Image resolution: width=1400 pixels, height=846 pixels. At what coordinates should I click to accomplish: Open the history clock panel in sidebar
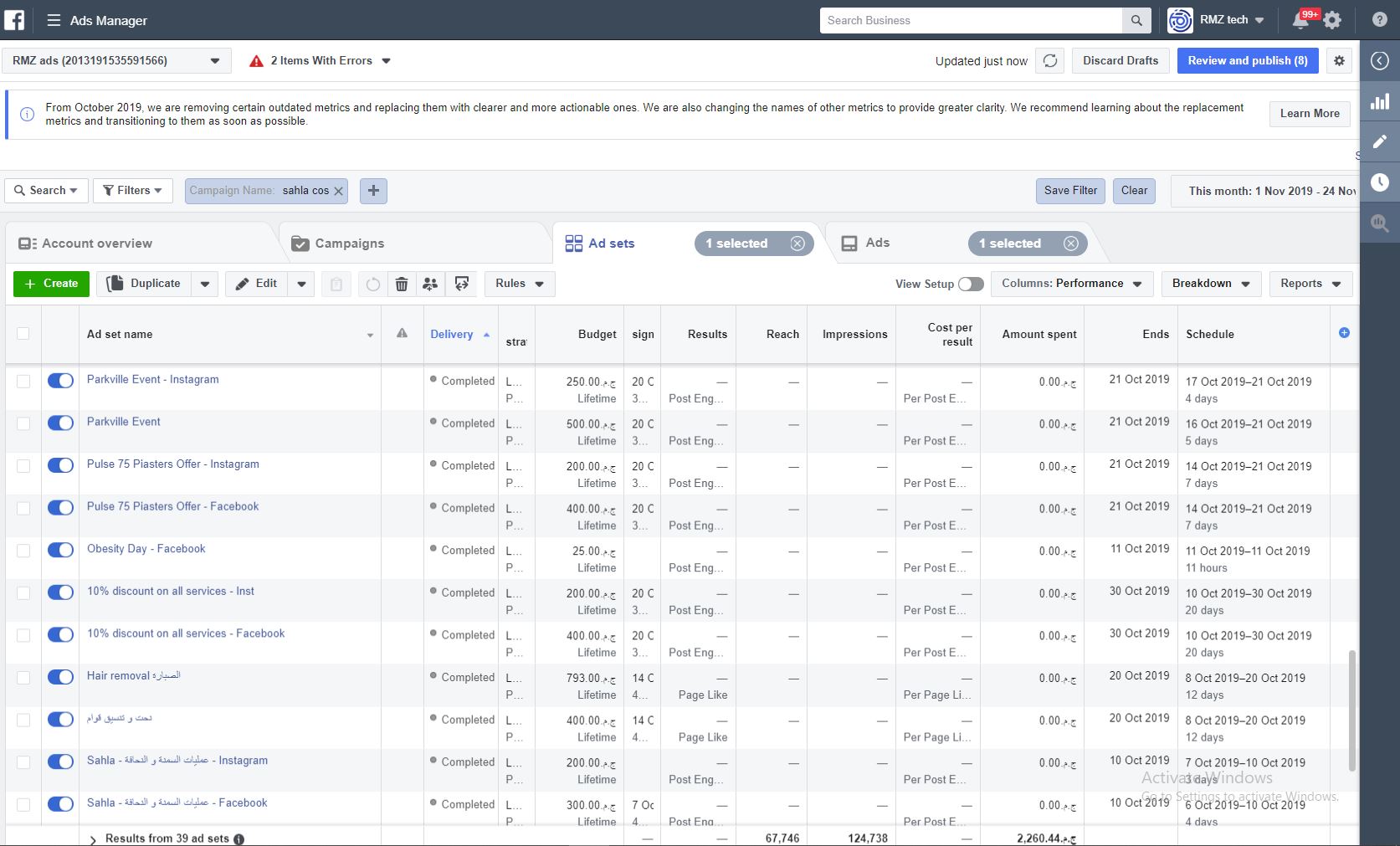coord(1380,182)
